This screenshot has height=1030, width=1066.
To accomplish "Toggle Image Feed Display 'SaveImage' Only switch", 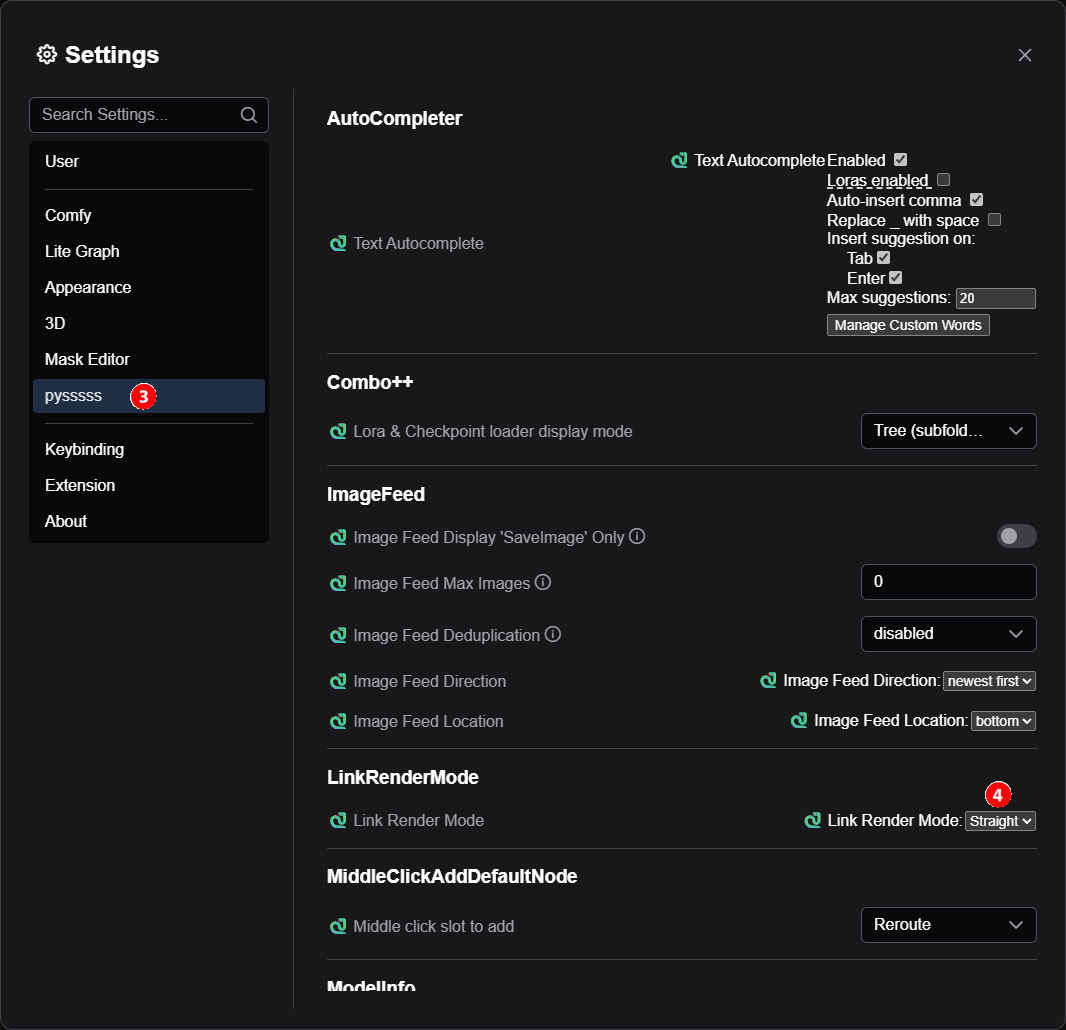I will pos(1016,536).
